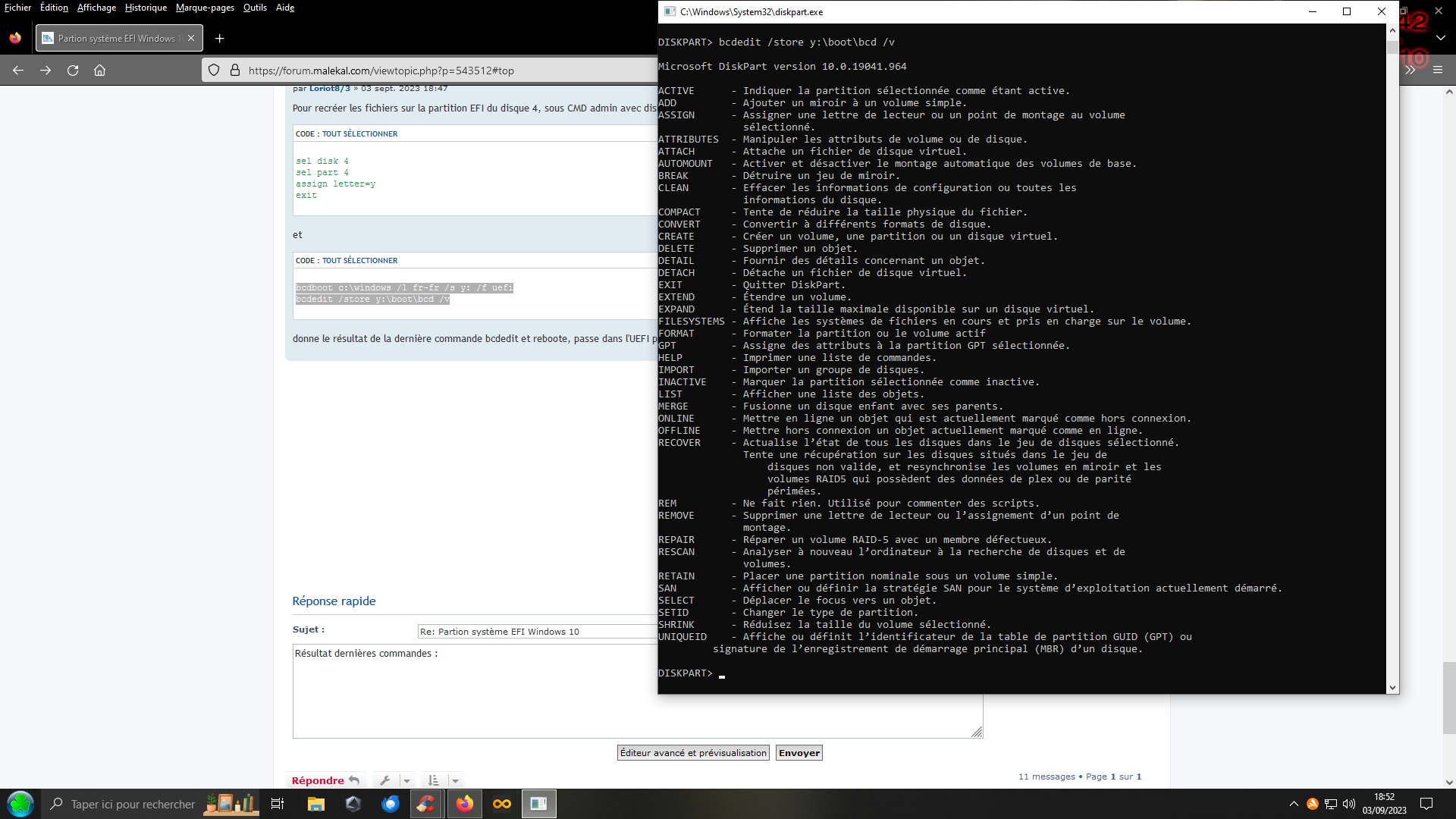This screenshot has height=819, width=1456.
Task: Open the Historique menu
Action: [x=146, y=8]
